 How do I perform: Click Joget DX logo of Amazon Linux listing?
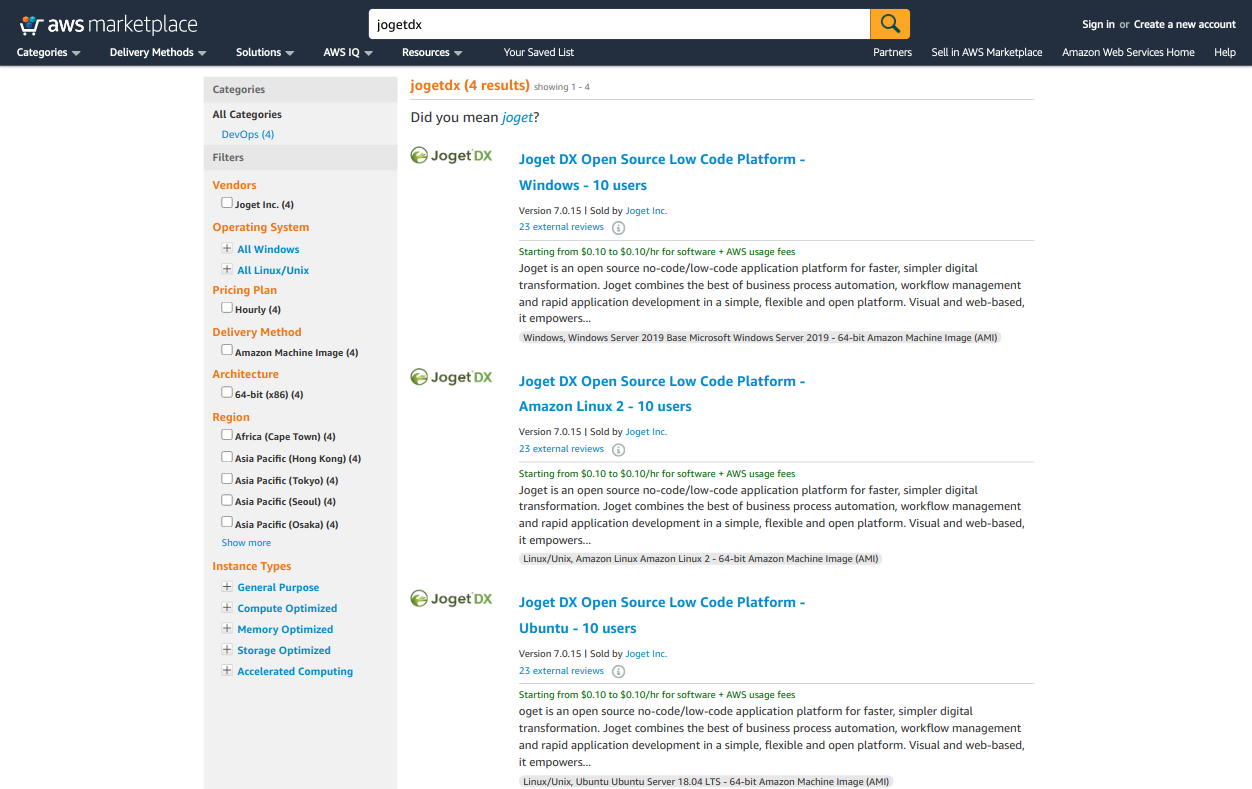tap(451, 378)
